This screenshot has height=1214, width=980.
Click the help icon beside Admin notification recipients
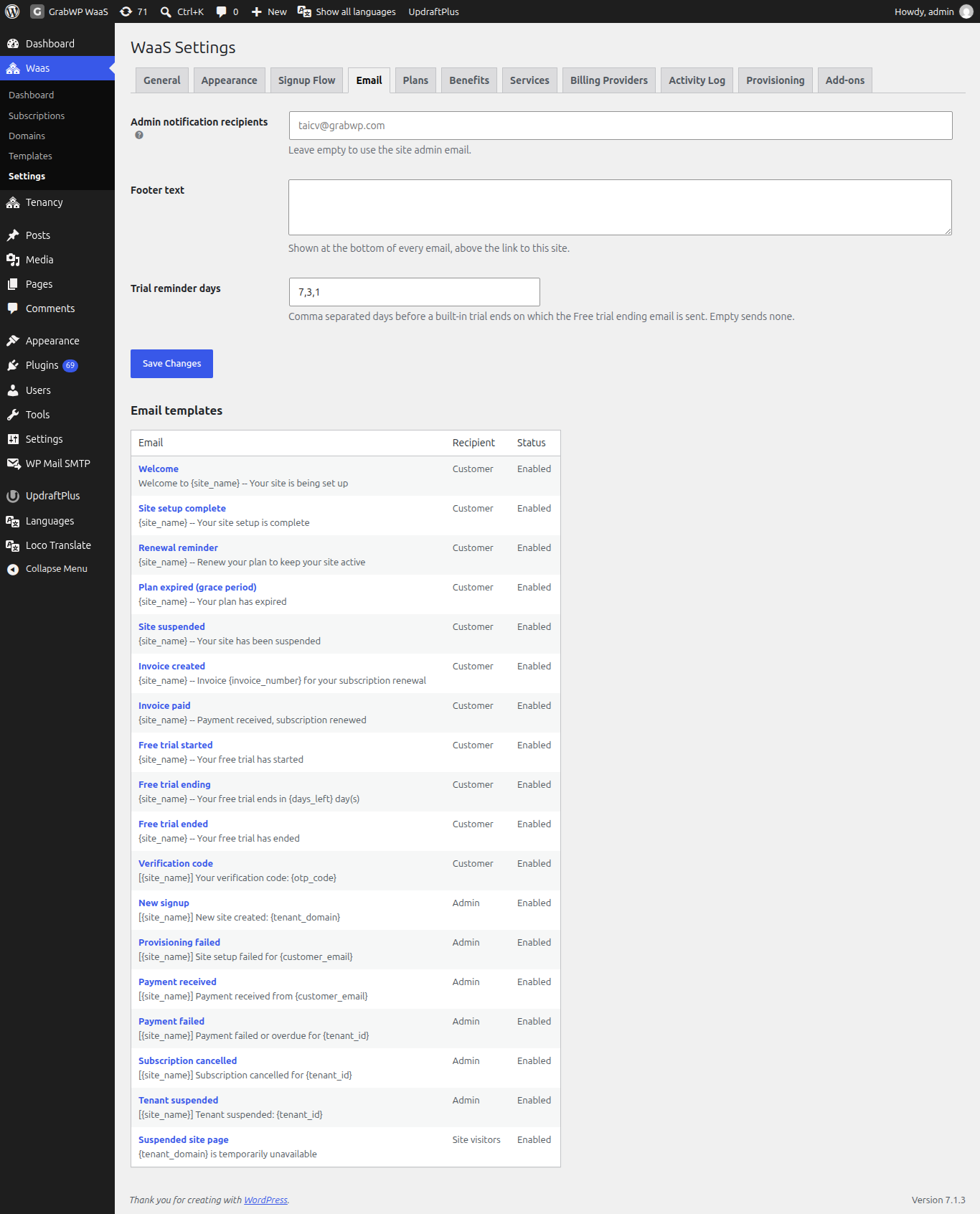click(139, 135)
